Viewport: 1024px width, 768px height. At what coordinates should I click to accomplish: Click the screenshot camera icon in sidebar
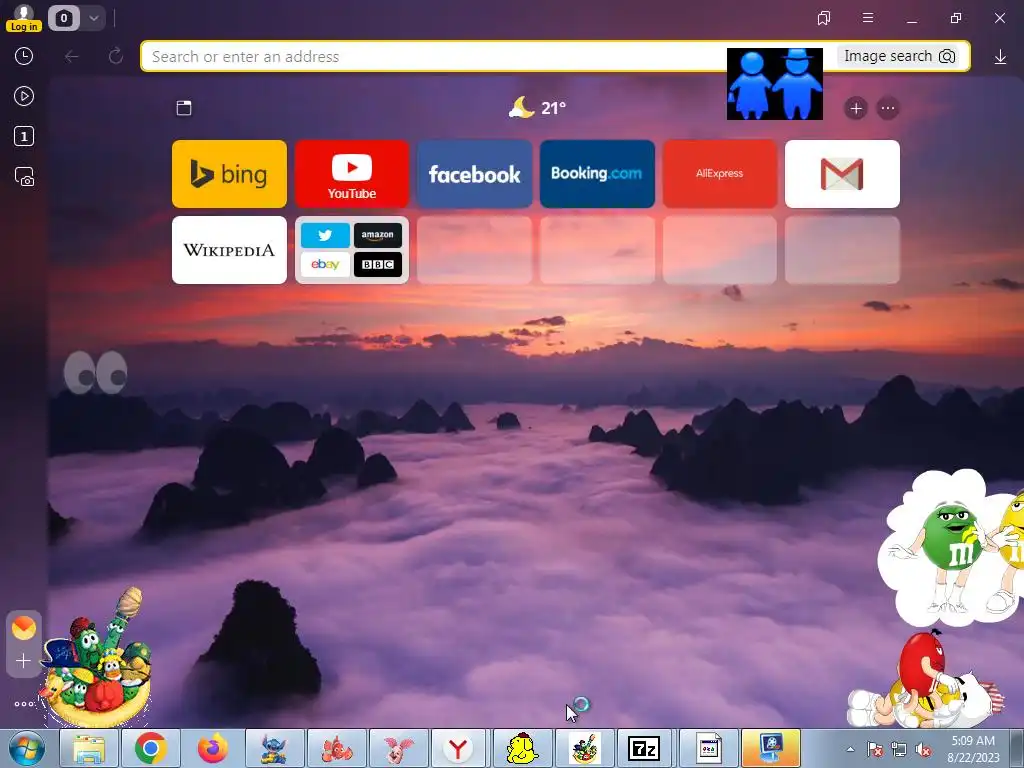(24, 177)
